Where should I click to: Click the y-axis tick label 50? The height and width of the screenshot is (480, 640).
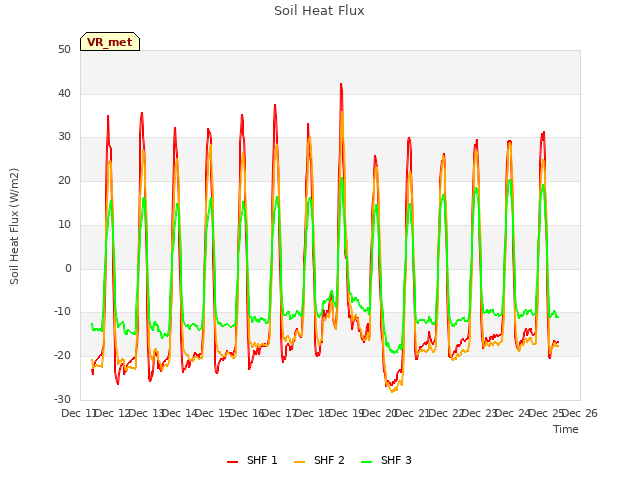coord(64,49)
